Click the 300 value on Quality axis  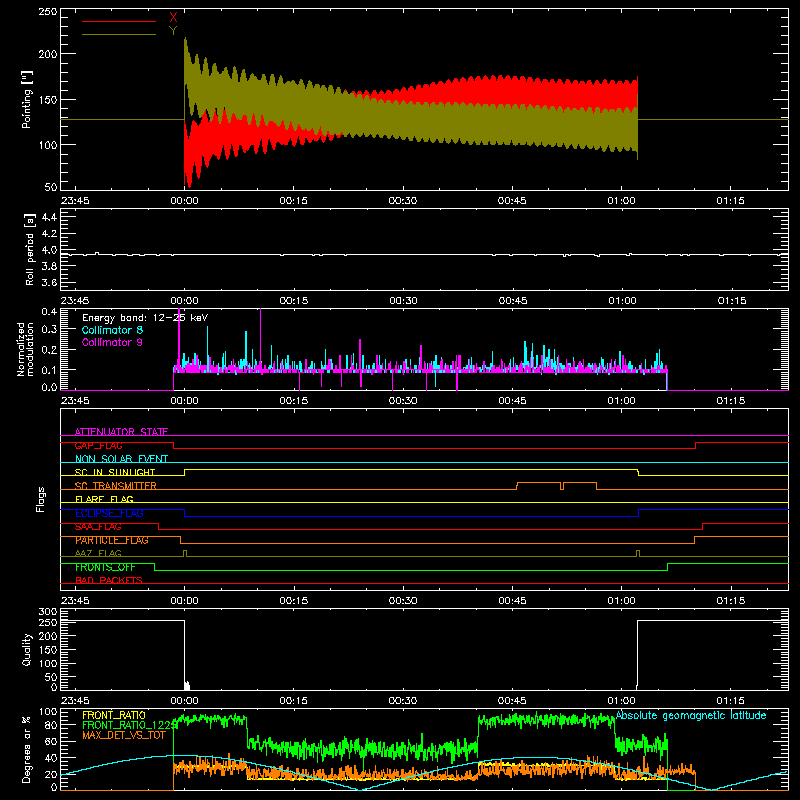[48, 612]
